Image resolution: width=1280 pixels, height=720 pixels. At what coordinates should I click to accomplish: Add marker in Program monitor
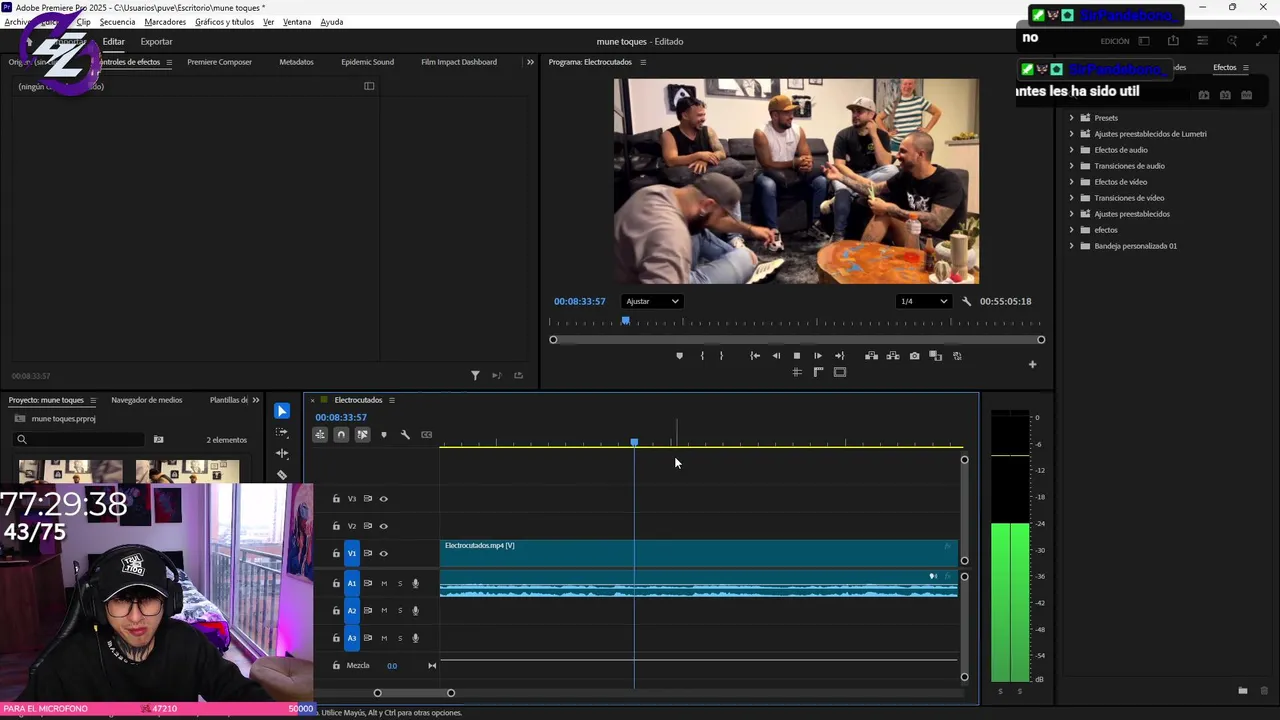[x=680, y=356]
